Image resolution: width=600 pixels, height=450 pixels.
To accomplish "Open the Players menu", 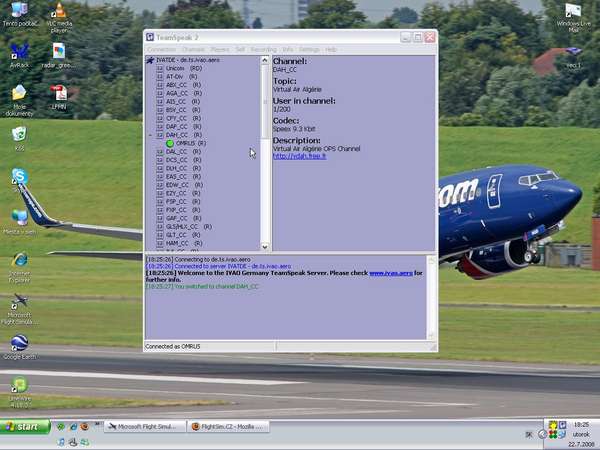I will (x=220, y=50).
